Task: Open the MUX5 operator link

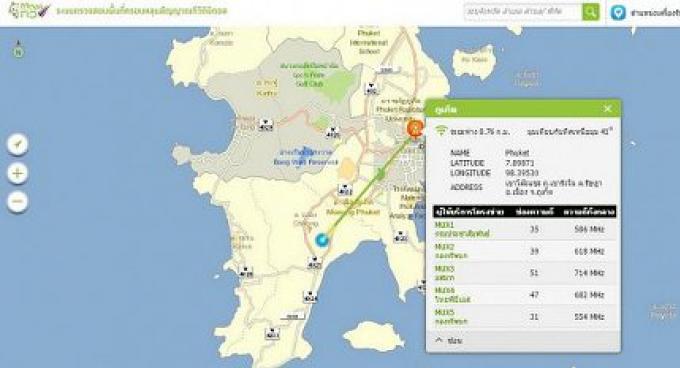Action: 451,317
